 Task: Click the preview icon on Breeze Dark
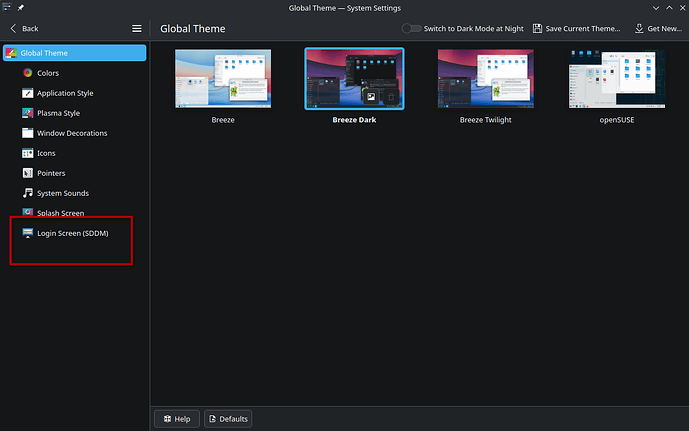click(x=371, y=97)
